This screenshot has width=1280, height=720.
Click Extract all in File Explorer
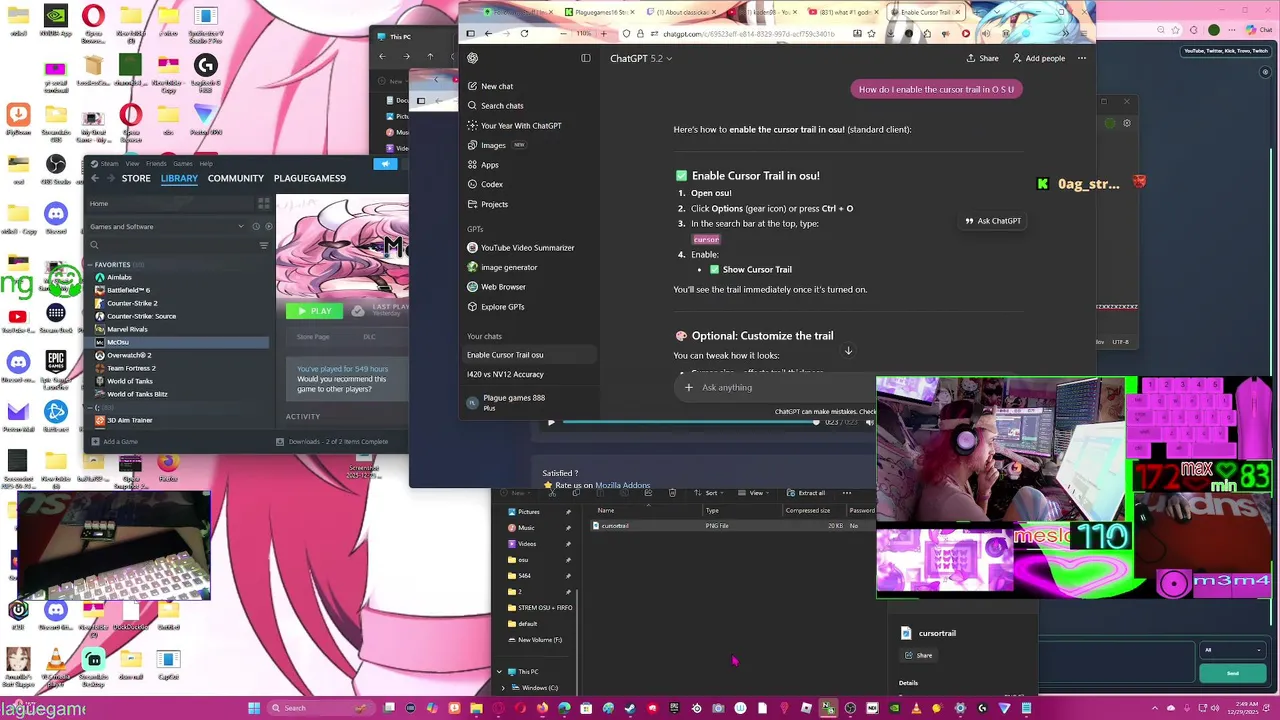(805, 493)
